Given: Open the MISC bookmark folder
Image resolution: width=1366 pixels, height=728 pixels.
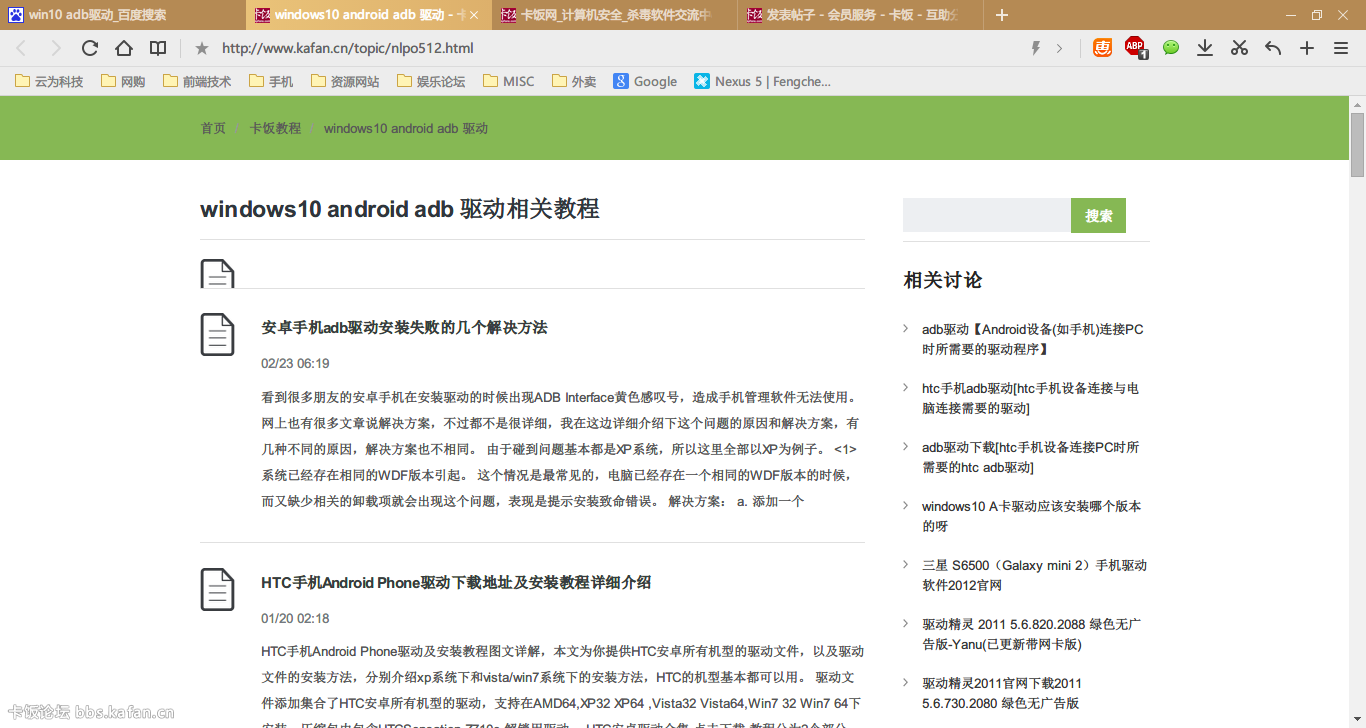Looking at the screenshot, I should (x=509, y=82).
